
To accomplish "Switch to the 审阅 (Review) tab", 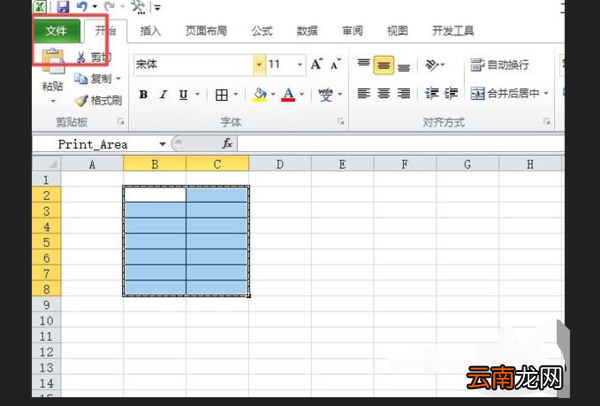I will coord(352,31).
